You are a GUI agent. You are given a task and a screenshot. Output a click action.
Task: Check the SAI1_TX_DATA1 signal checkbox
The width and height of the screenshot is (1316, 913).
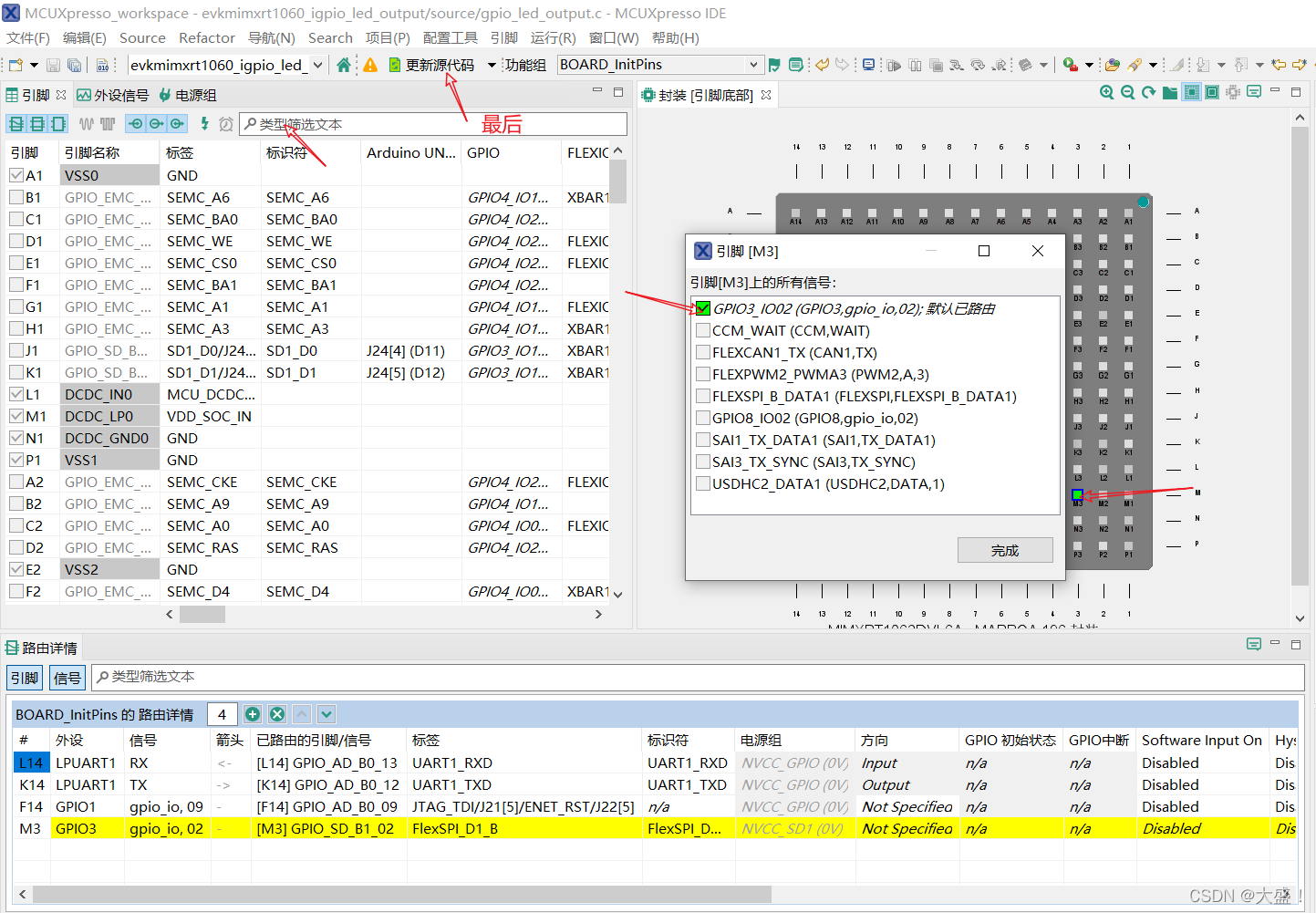click(x=702, y=440)
